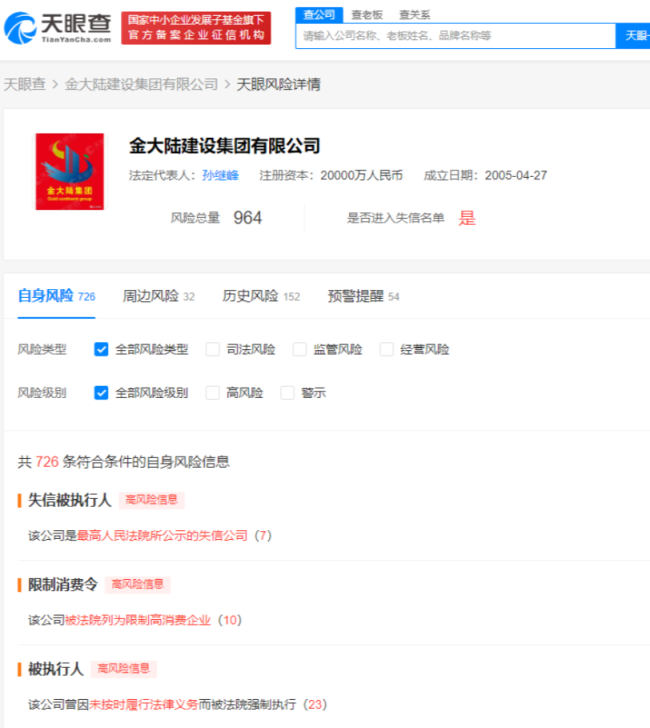
Task: Click the red 726 result count
Action: coord(47,462)
